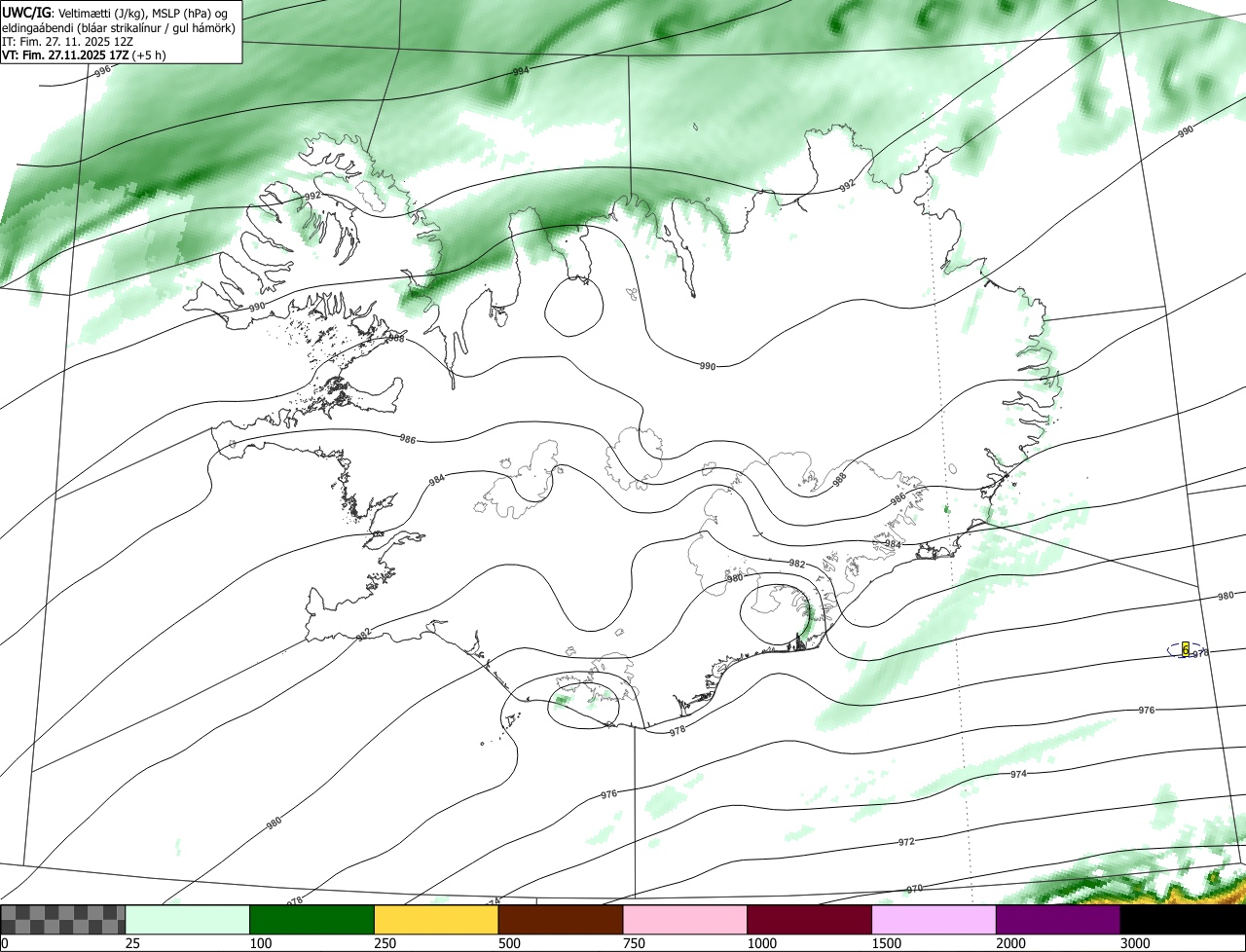Click the 970 isobar label

tap(914, 889)
